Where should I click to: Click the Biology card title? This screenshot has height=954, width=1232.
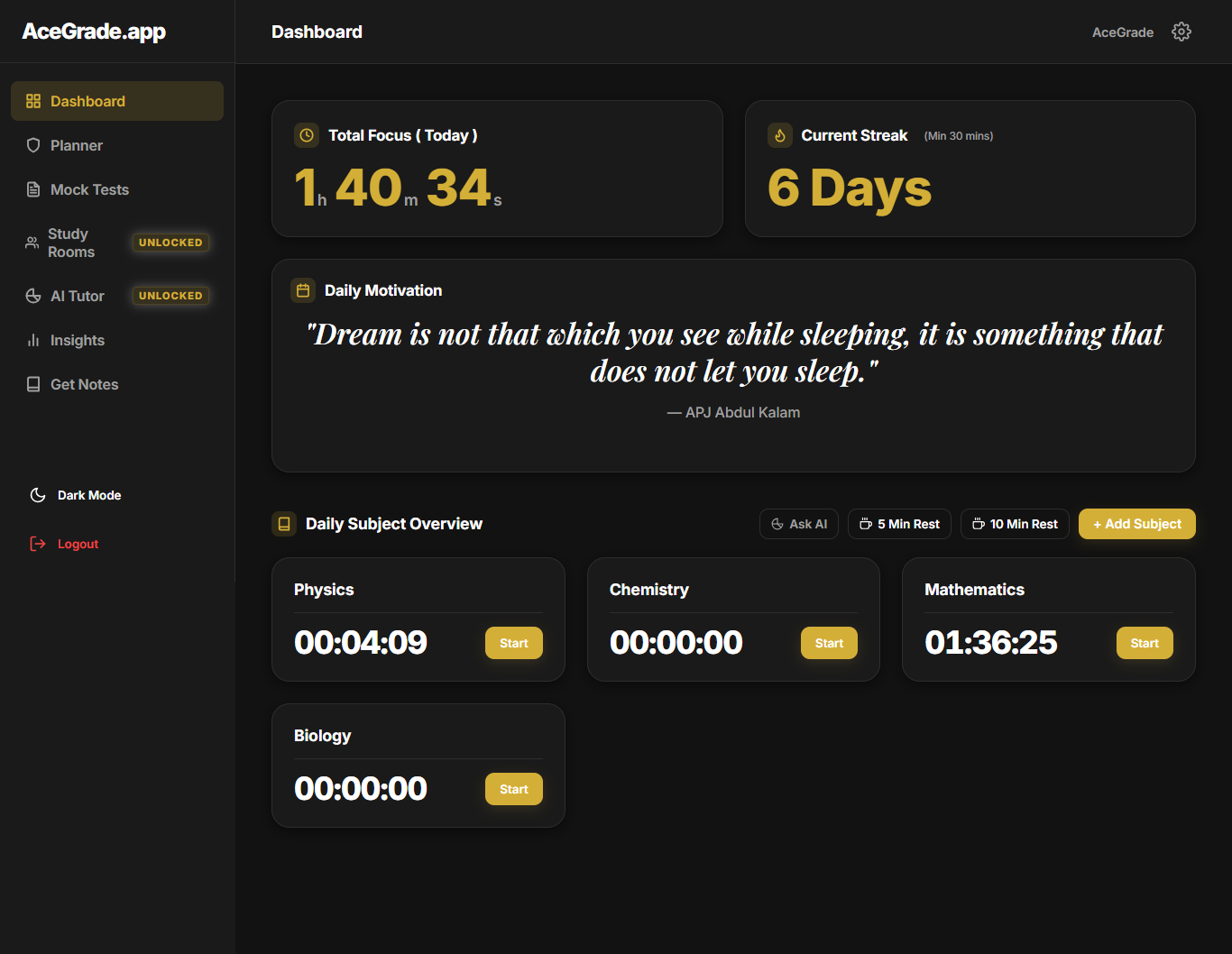pos(322,736)
